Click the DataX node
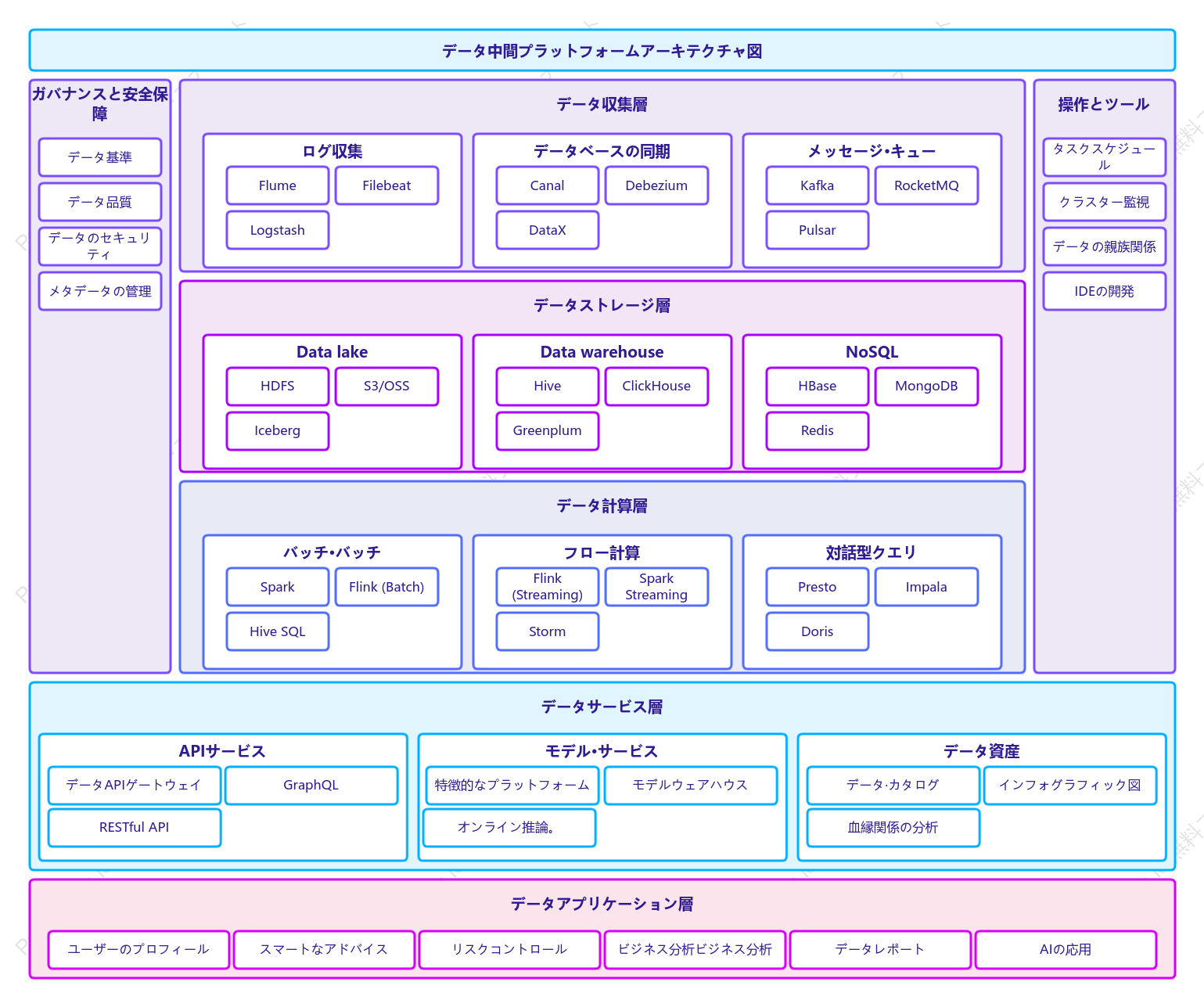 pyautogui.click(x=548, y=230)
